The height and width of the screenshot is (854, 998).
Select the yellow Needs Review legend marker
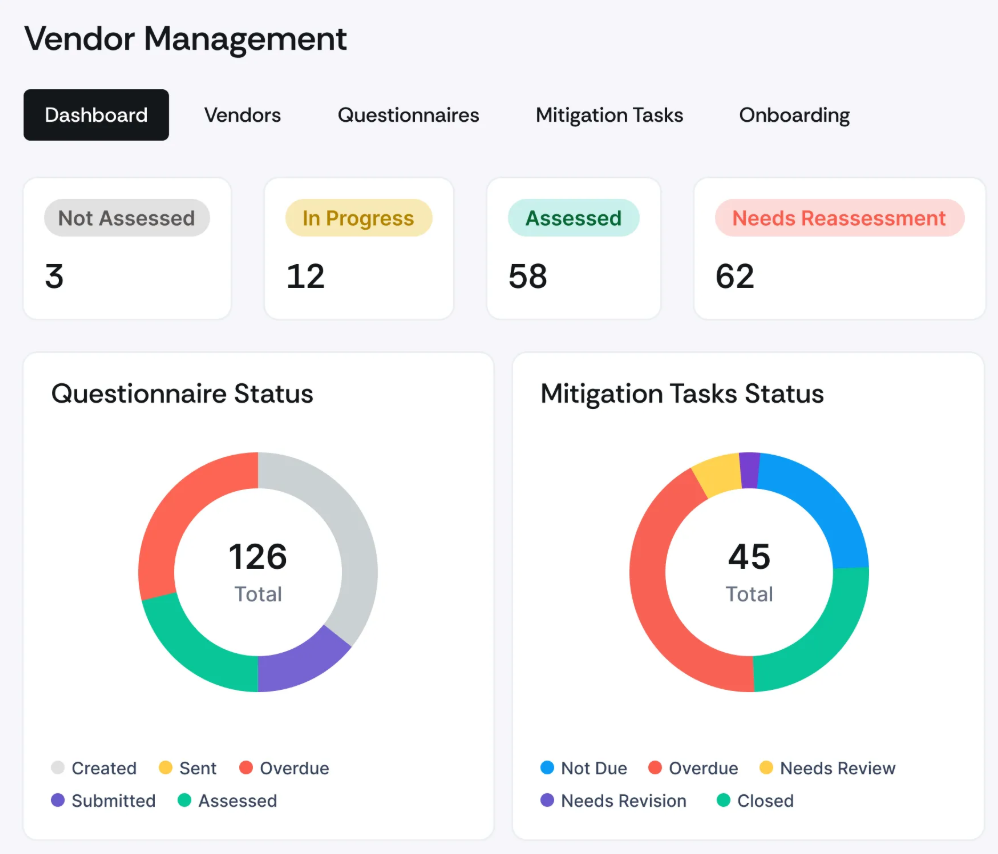pos(768,768)
